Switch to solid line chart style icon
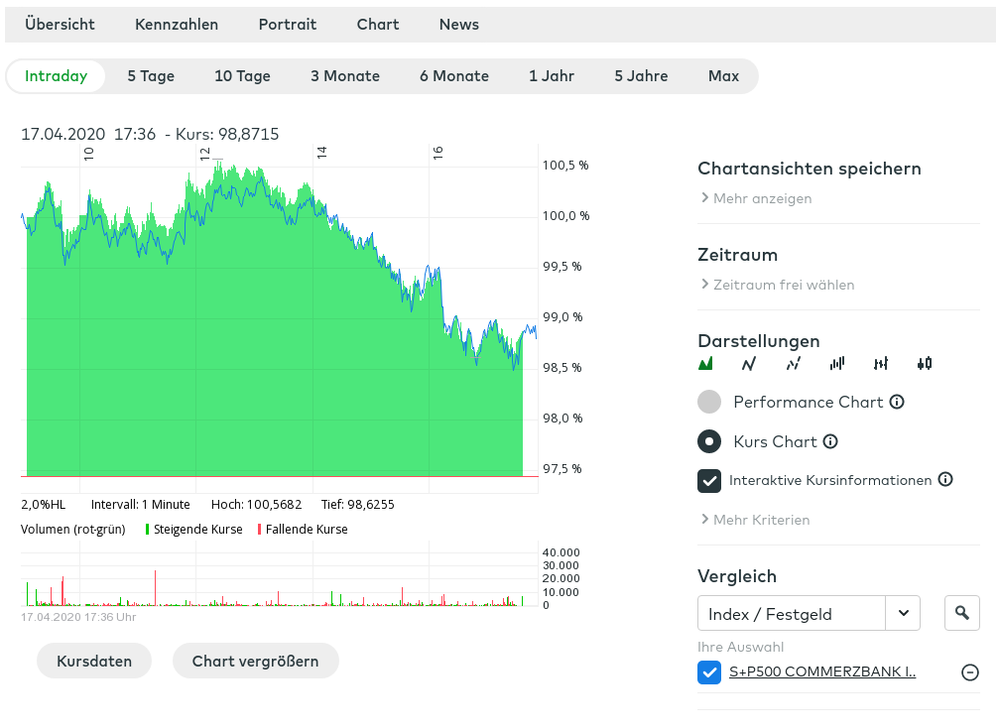The height and width of the screenshot is (718, 999). click(749, 363)
